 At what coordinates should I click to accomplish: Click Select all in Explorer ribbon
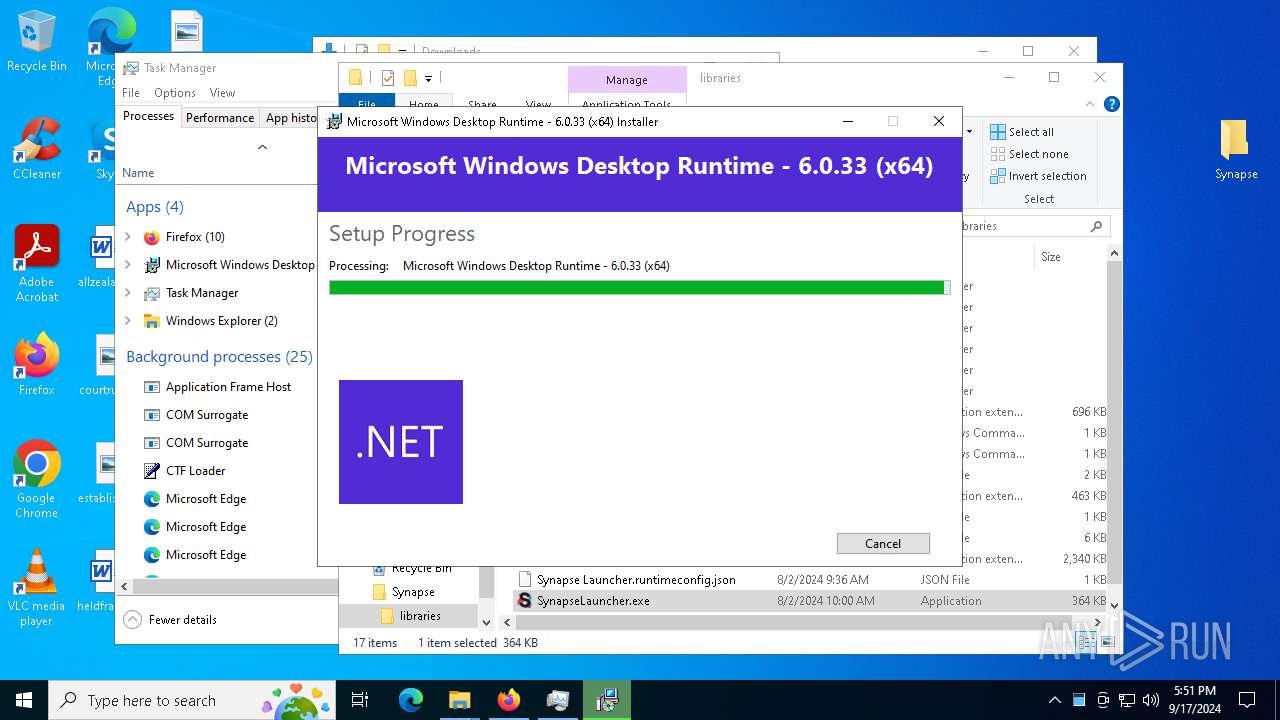[1022, 132]
